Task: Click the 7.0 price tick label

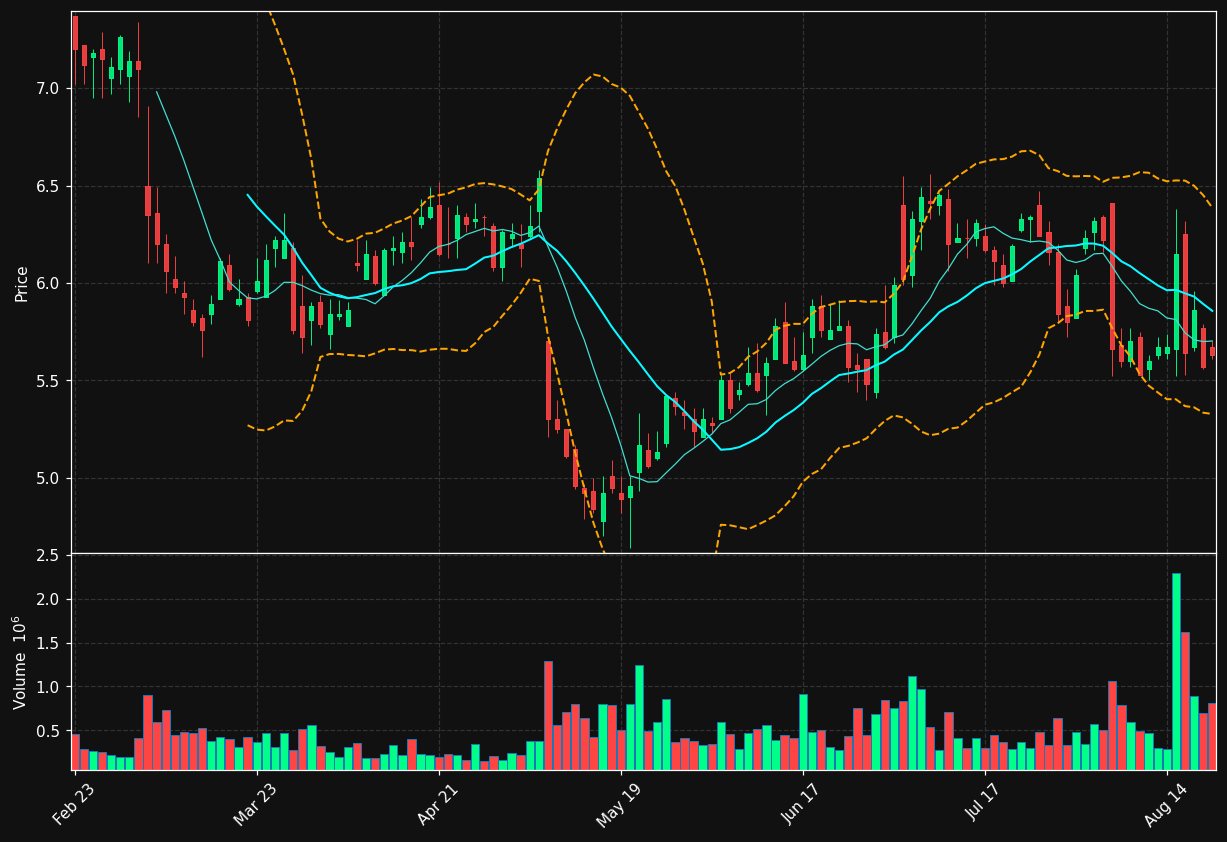Action: click(49, 89)
